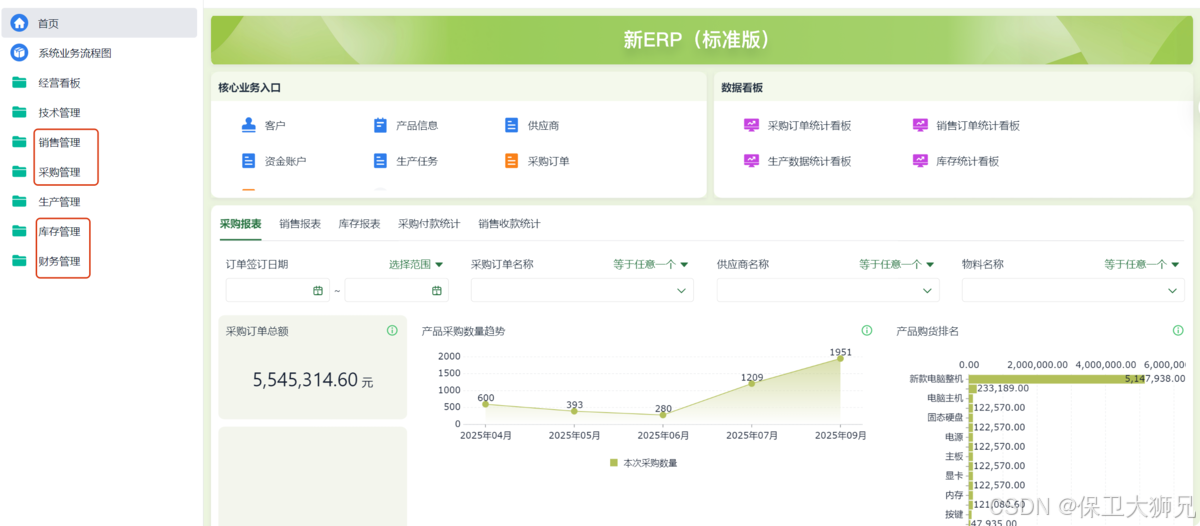Viewport: 1200px width, 526px height.
Task: Click the folder icon beside 财务管理
Action: point(19,261)
